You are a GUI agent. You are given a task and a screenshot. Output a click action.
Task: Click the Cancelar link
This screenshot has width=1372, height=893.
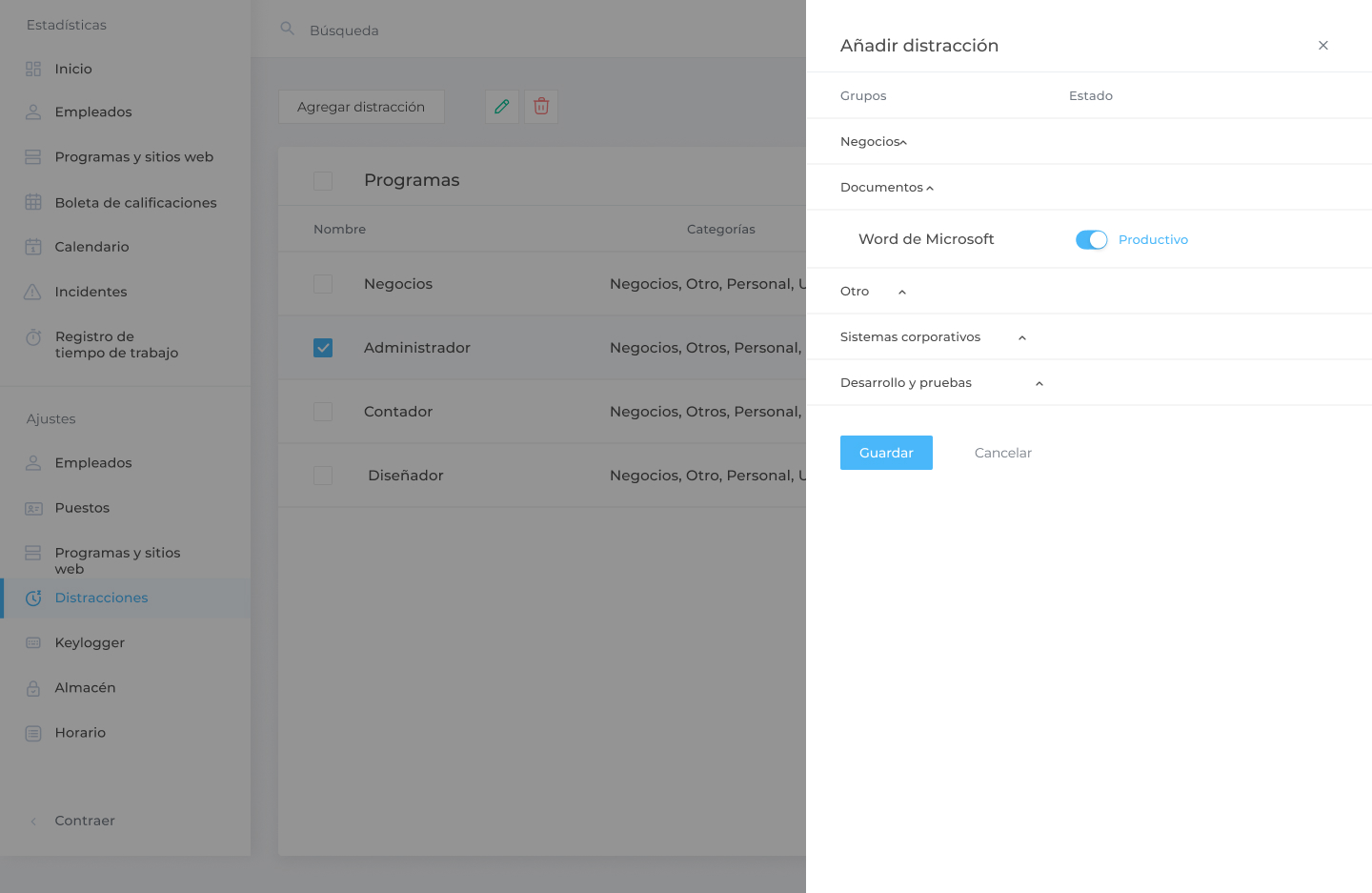pyautogui.click(x=1003, y=453)
